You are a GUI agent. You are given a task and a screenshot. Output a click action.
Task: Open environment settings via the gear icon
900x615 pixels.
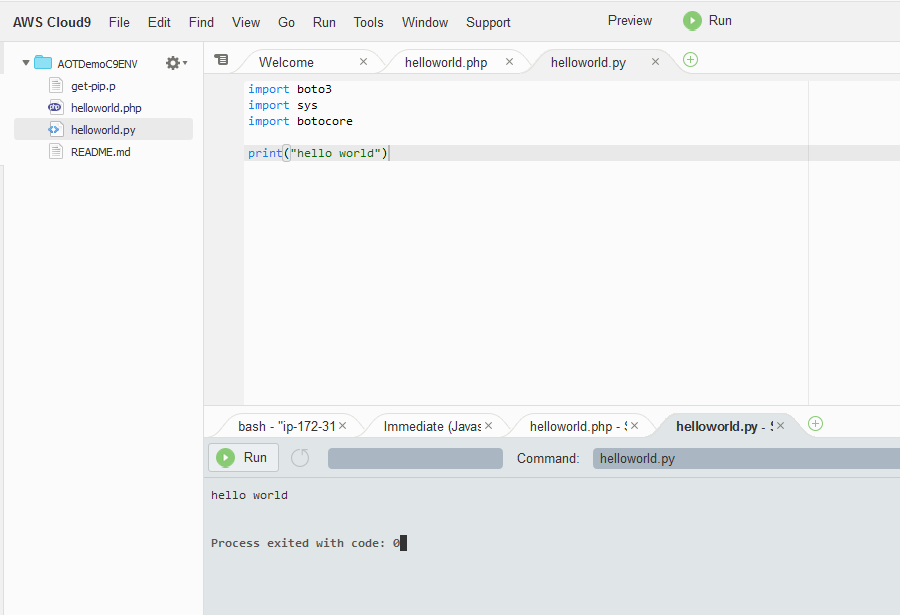170,62
